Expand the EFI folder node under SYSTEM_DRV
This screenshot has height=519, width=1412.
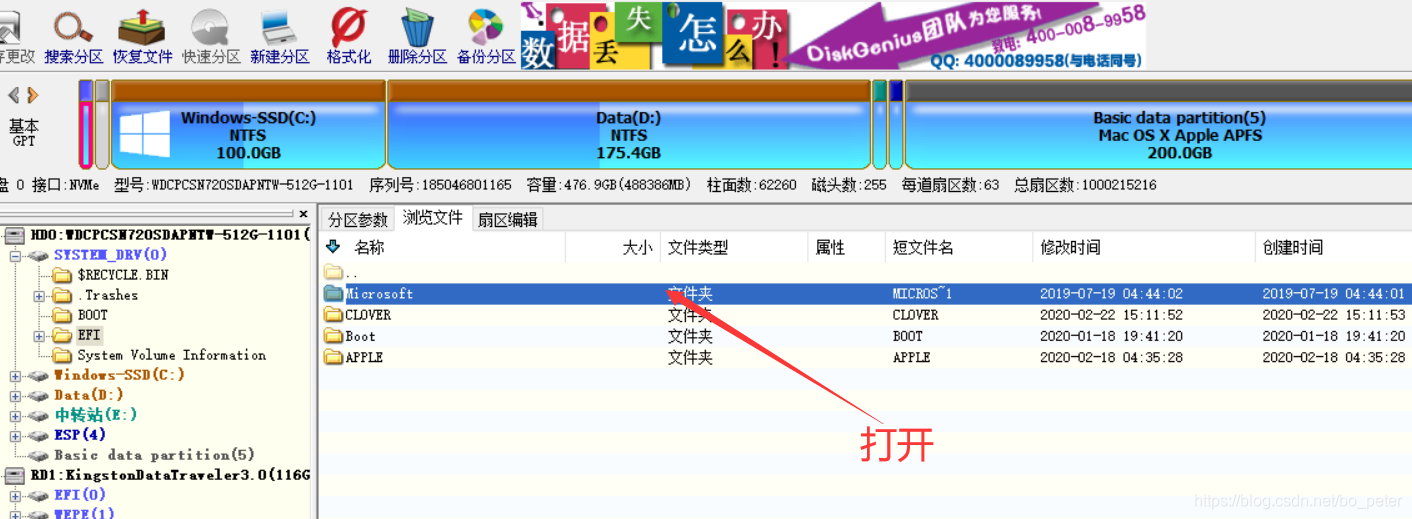(39, 335)
